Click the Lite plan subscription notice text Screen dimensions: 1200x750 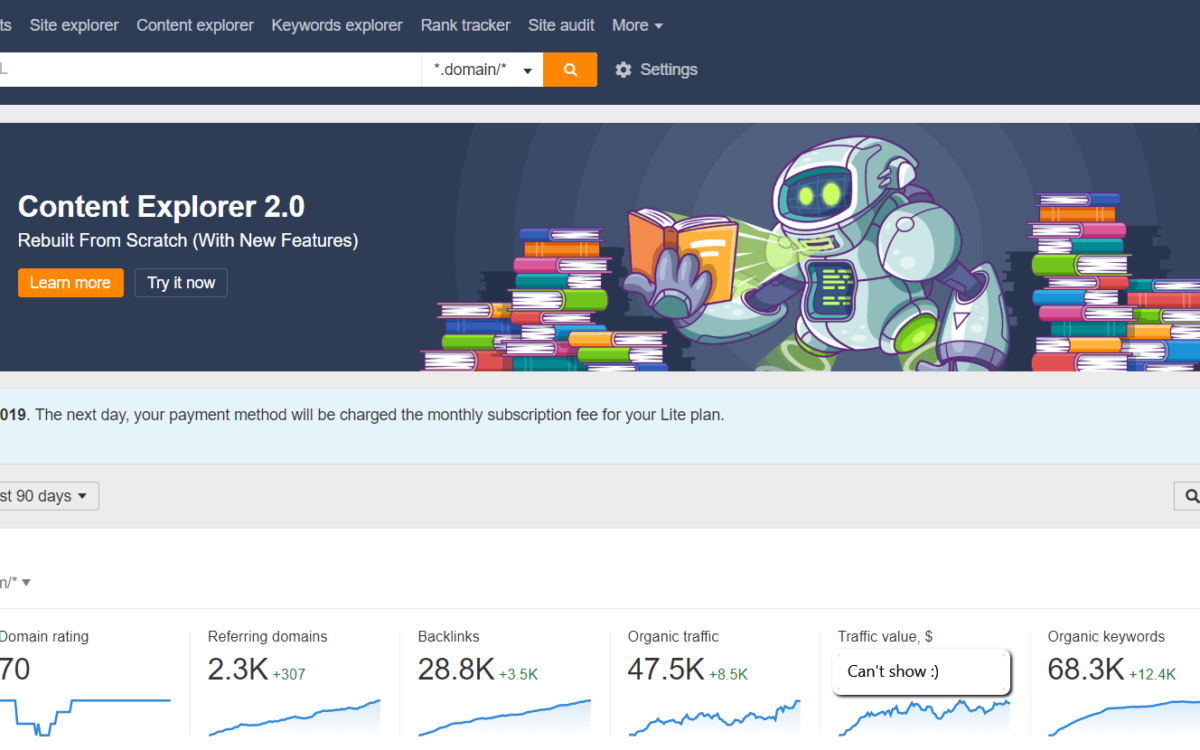(x=362, y=414)
